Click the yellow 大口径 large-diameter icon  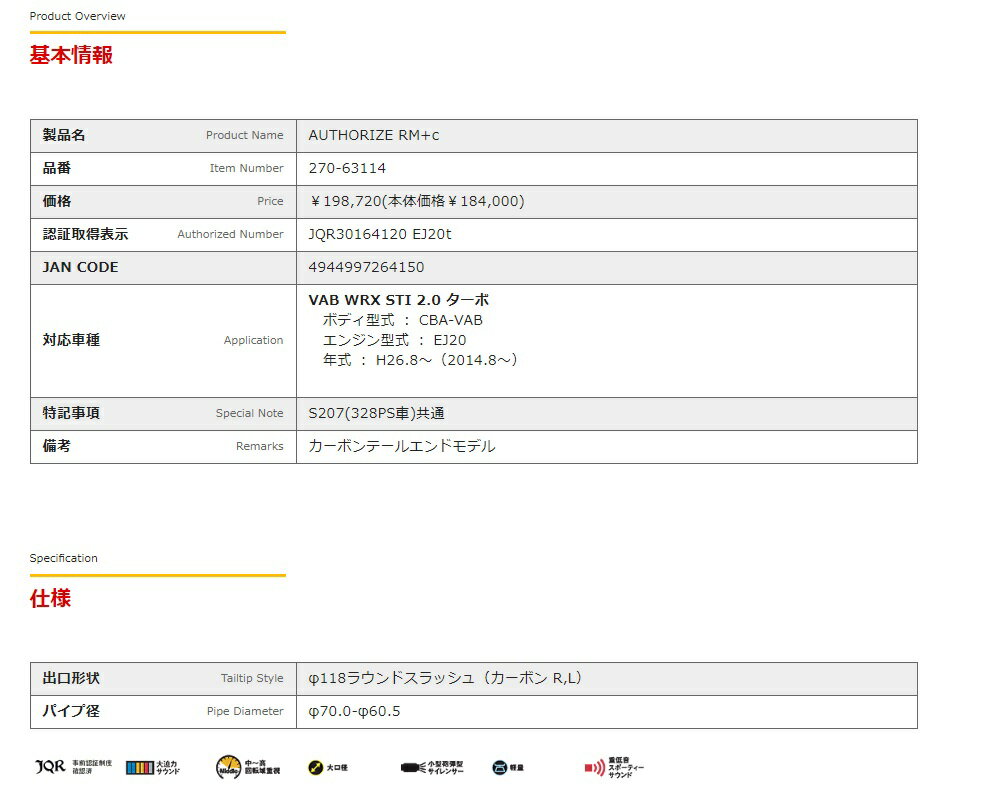pyautogui.click(x=314, y=768)
